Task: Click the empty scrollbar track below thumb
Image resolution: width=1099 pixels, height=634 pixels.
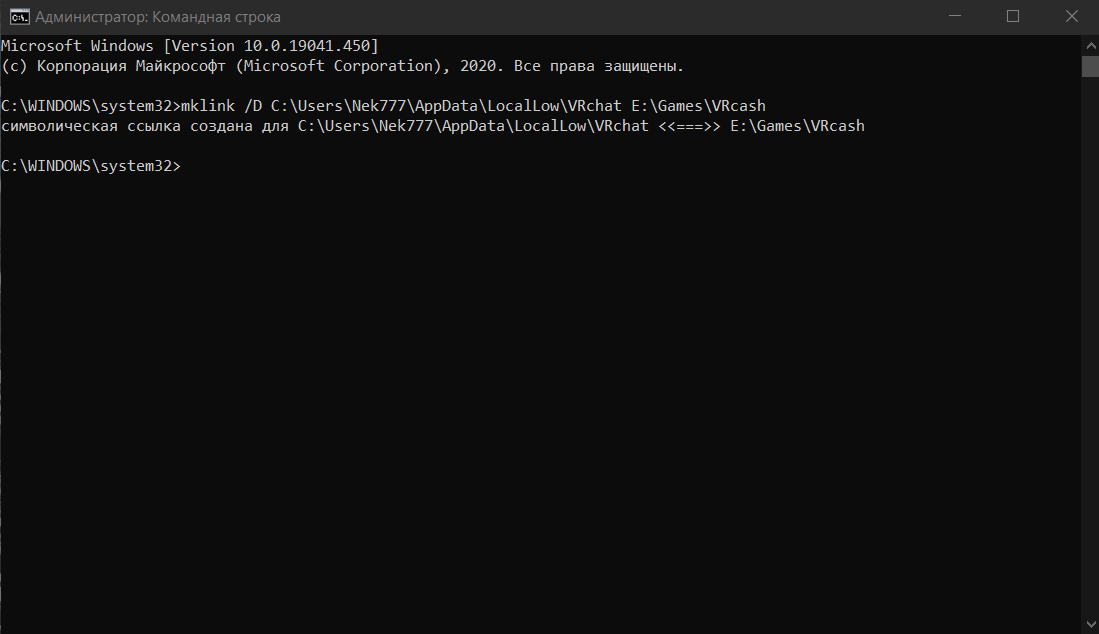Action: point(1090,350)
